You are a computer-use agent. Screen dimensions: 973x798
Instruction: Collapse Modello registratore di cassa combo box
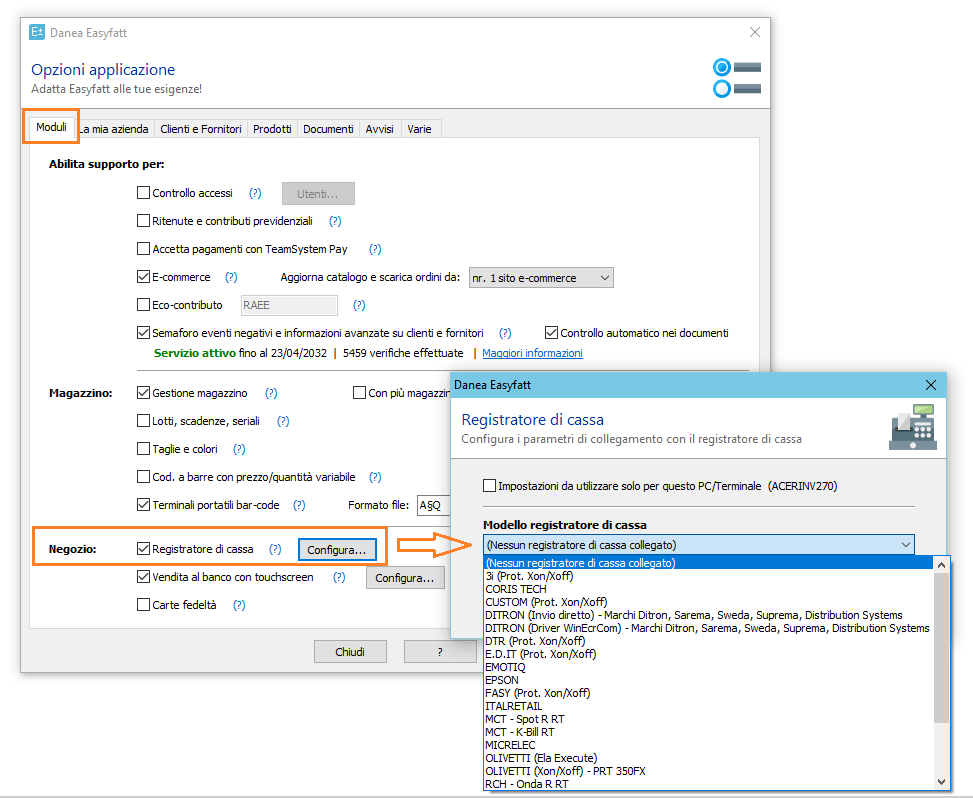(x=699, y=544)
